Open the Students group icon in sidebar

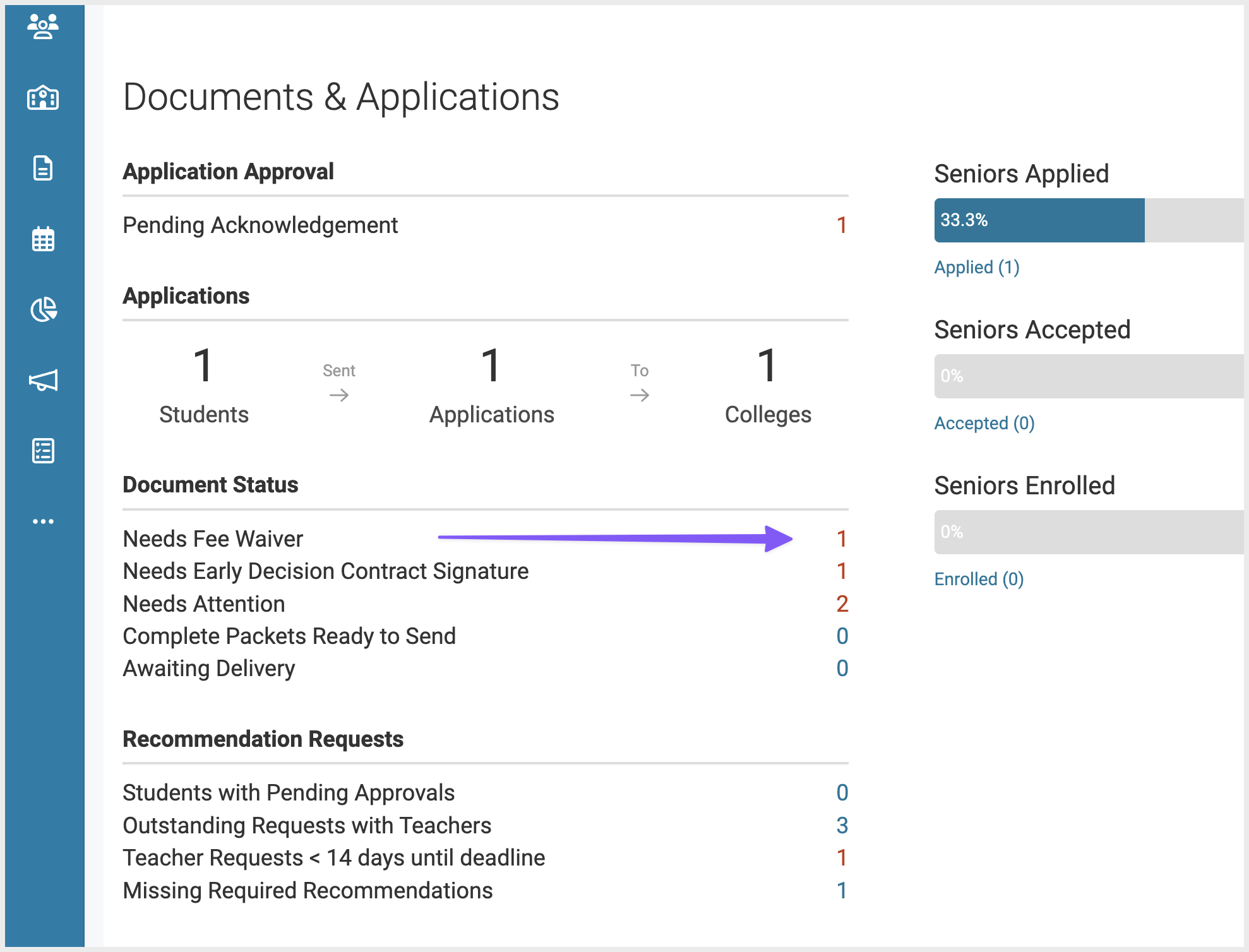[43, 27]
